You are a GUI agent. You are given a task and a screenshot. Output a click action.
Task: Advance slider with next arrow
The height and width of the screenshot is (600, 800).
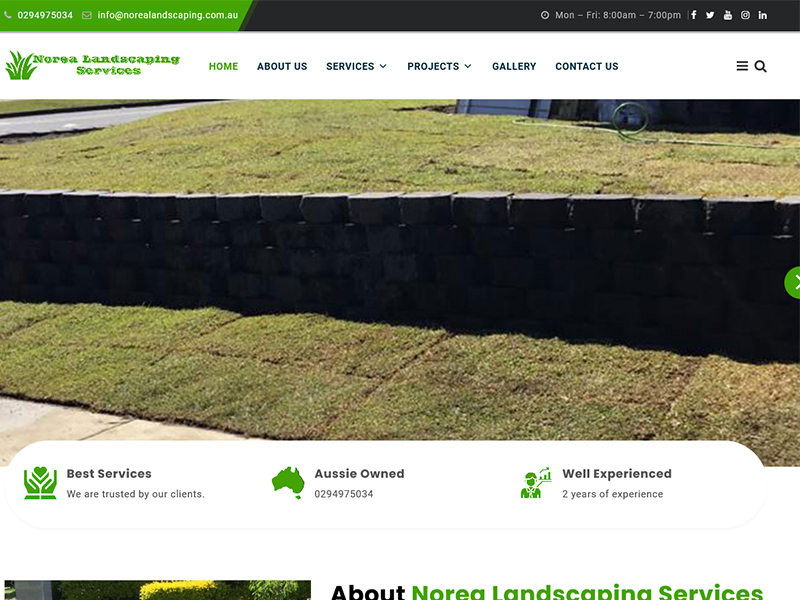point(793,282)
